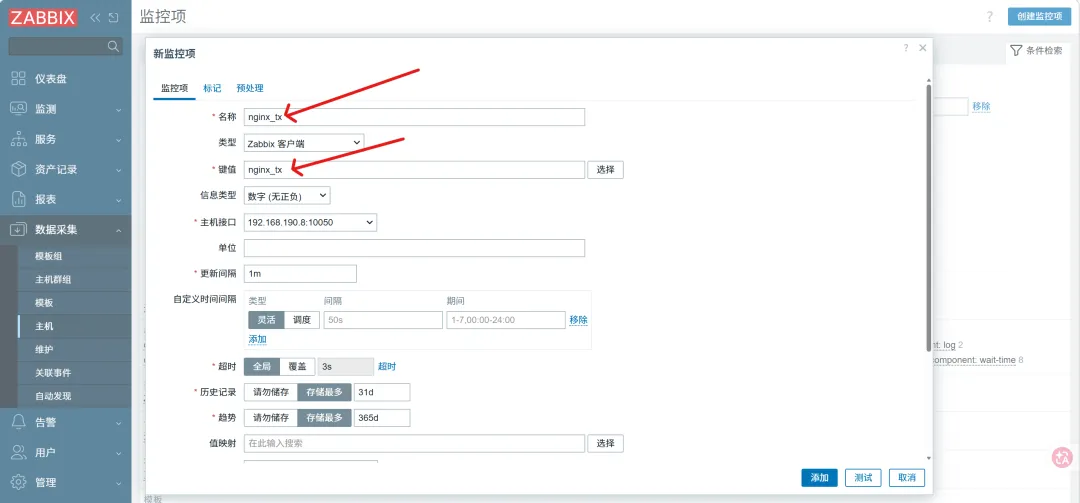Switch to the 预处理 tab
The width and height of the screenshot is (1080, 503).
coord(249,88)
